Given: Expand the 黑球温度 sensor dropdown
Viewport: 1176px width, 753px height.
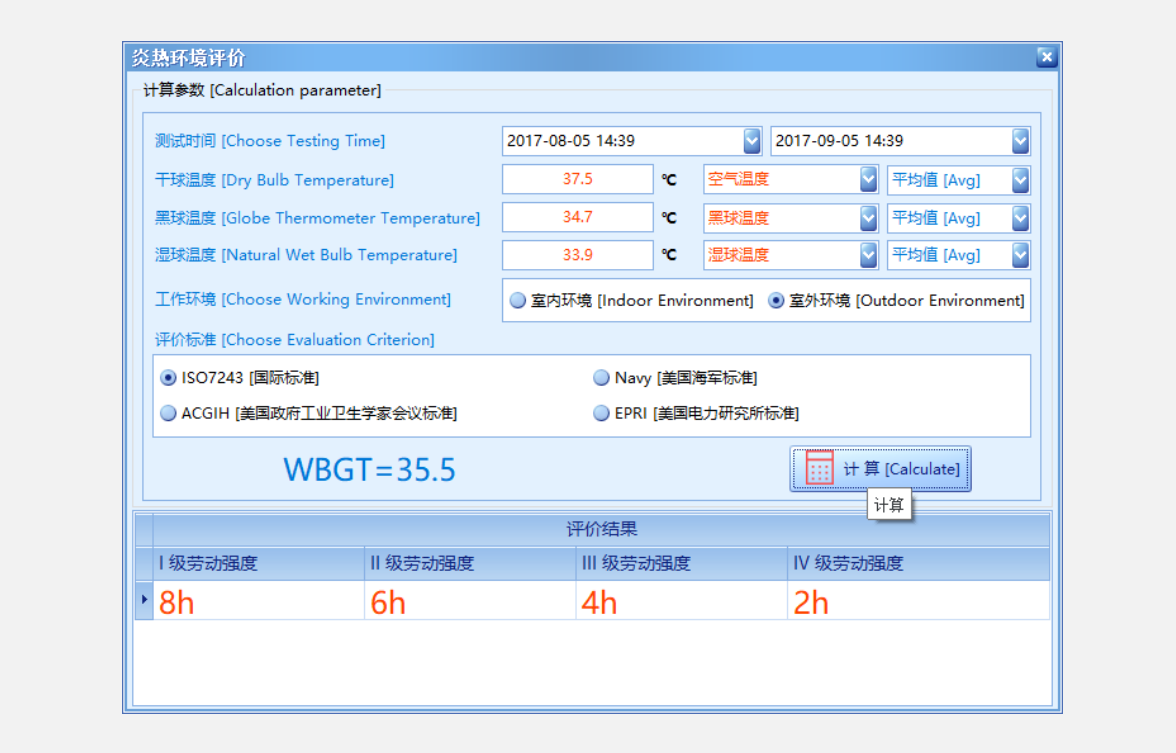Looking at the screenshot, I should point(868,218).
